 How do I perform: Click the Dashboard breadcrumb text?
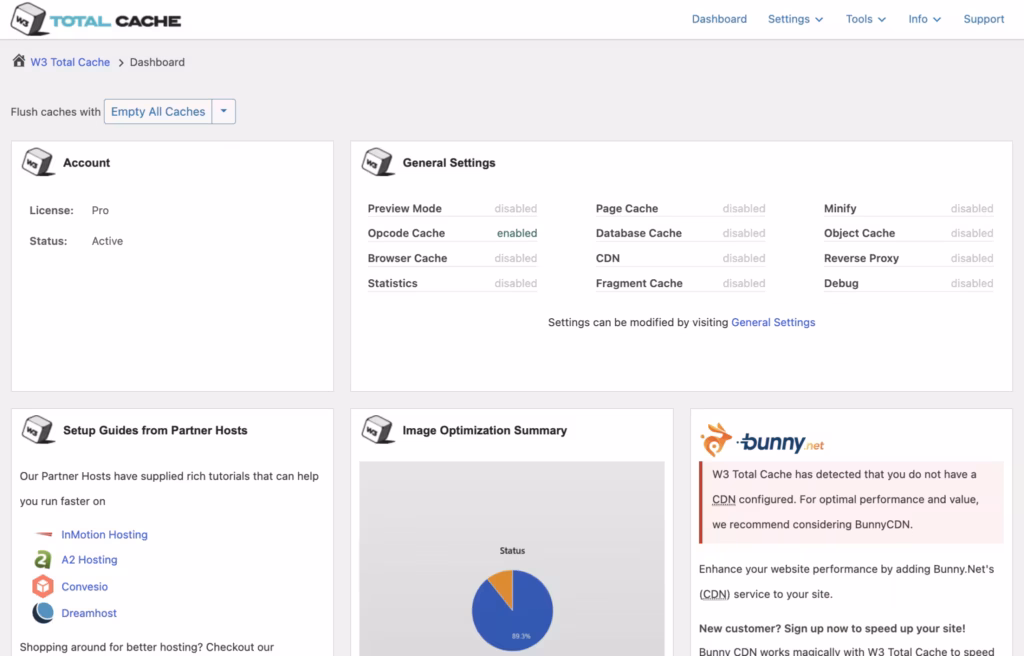click(157, 62)
